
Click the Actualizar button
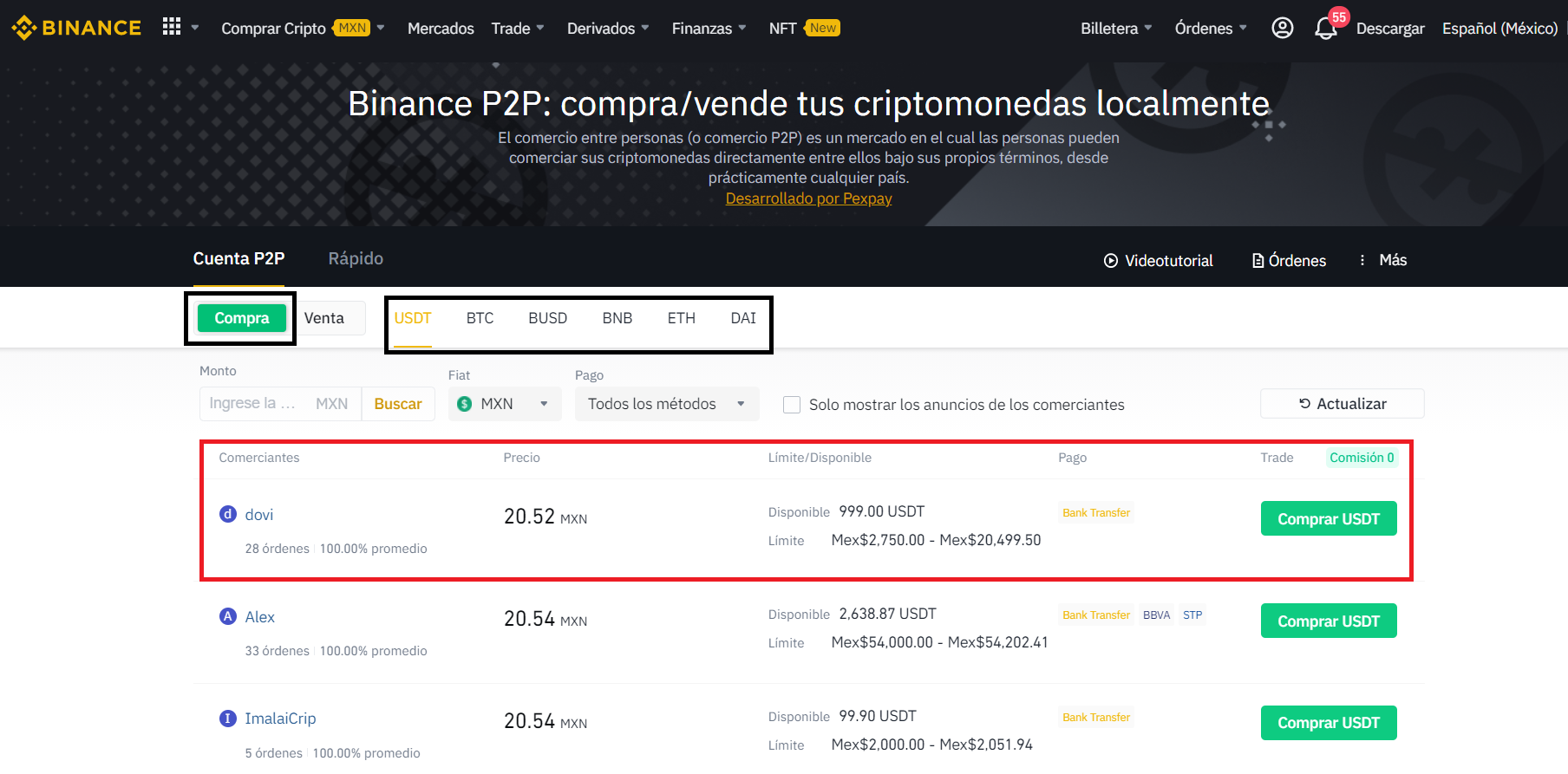click(1343, 404)
